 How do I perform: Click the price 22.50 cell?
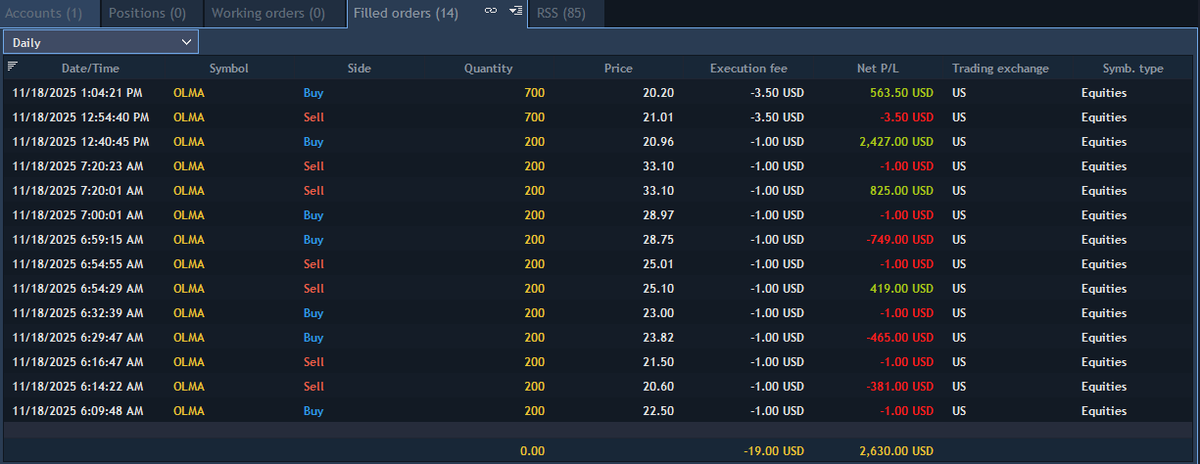(659, 411)
